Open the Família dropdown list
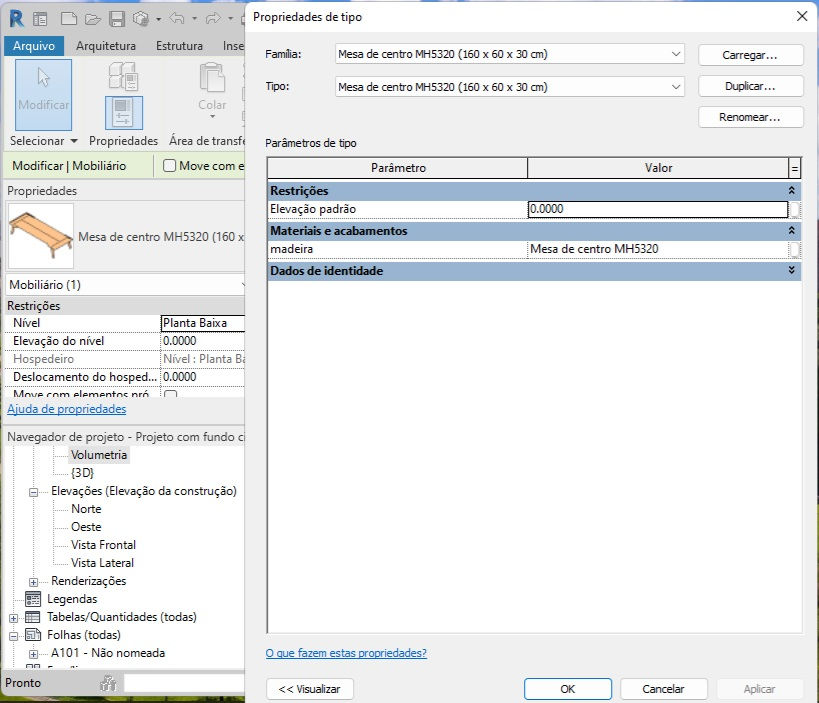The width and height of the screenshot is (819, 703). pos(510,54)
